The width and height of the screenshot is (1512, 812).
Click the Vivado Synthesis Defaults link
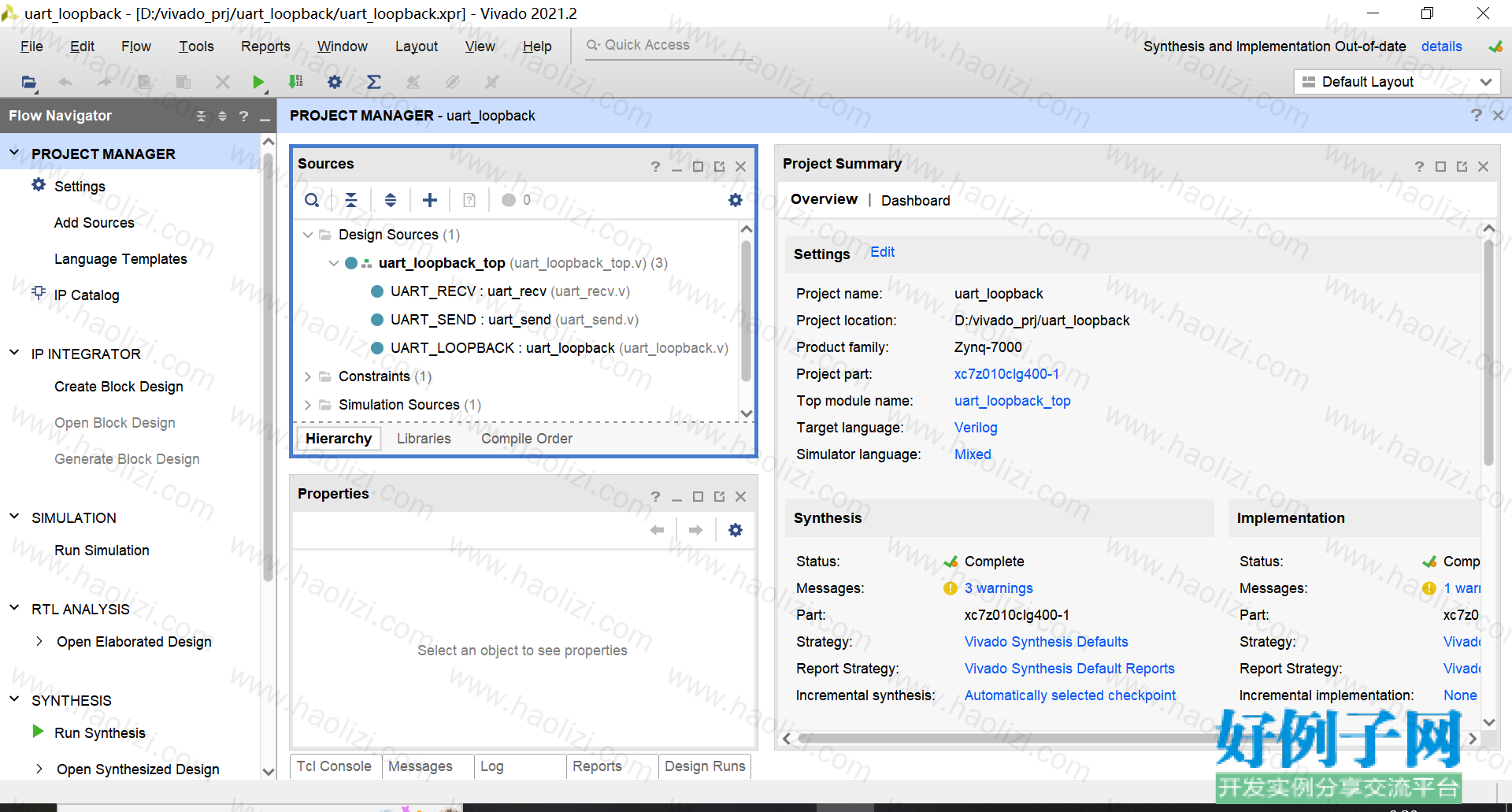(1046, 642)
